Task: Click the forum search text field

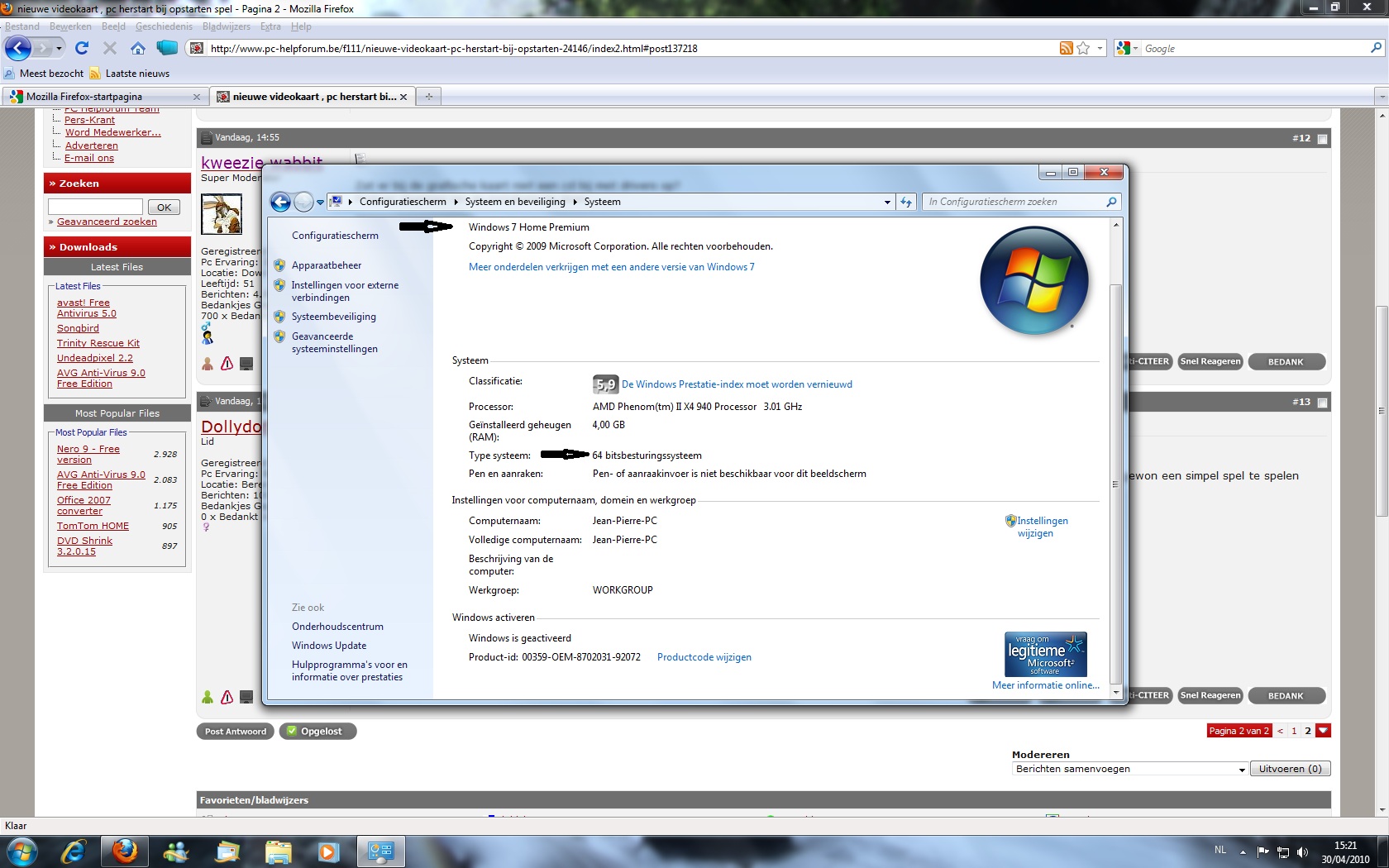Action: [x=95, y=207]
